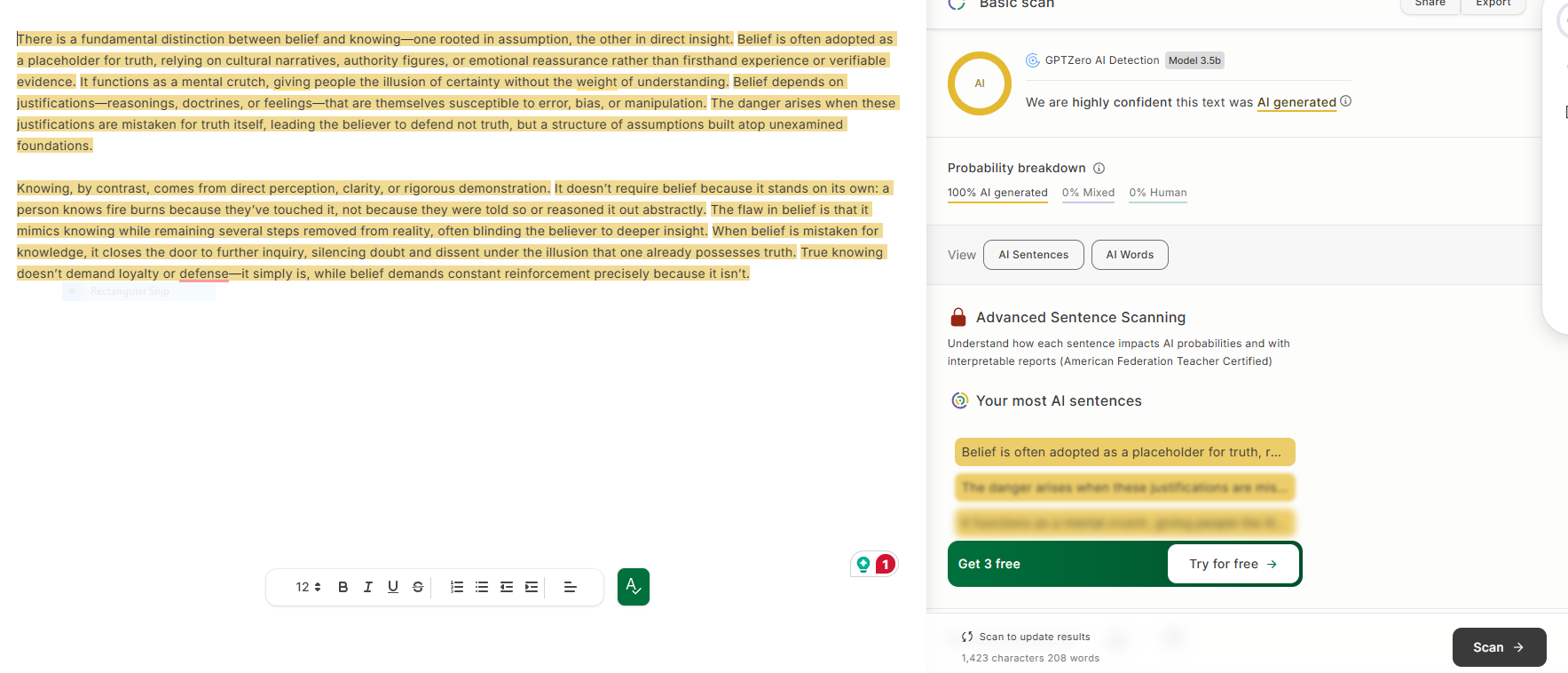Click the Export button at top

(x=1493, y=4)
